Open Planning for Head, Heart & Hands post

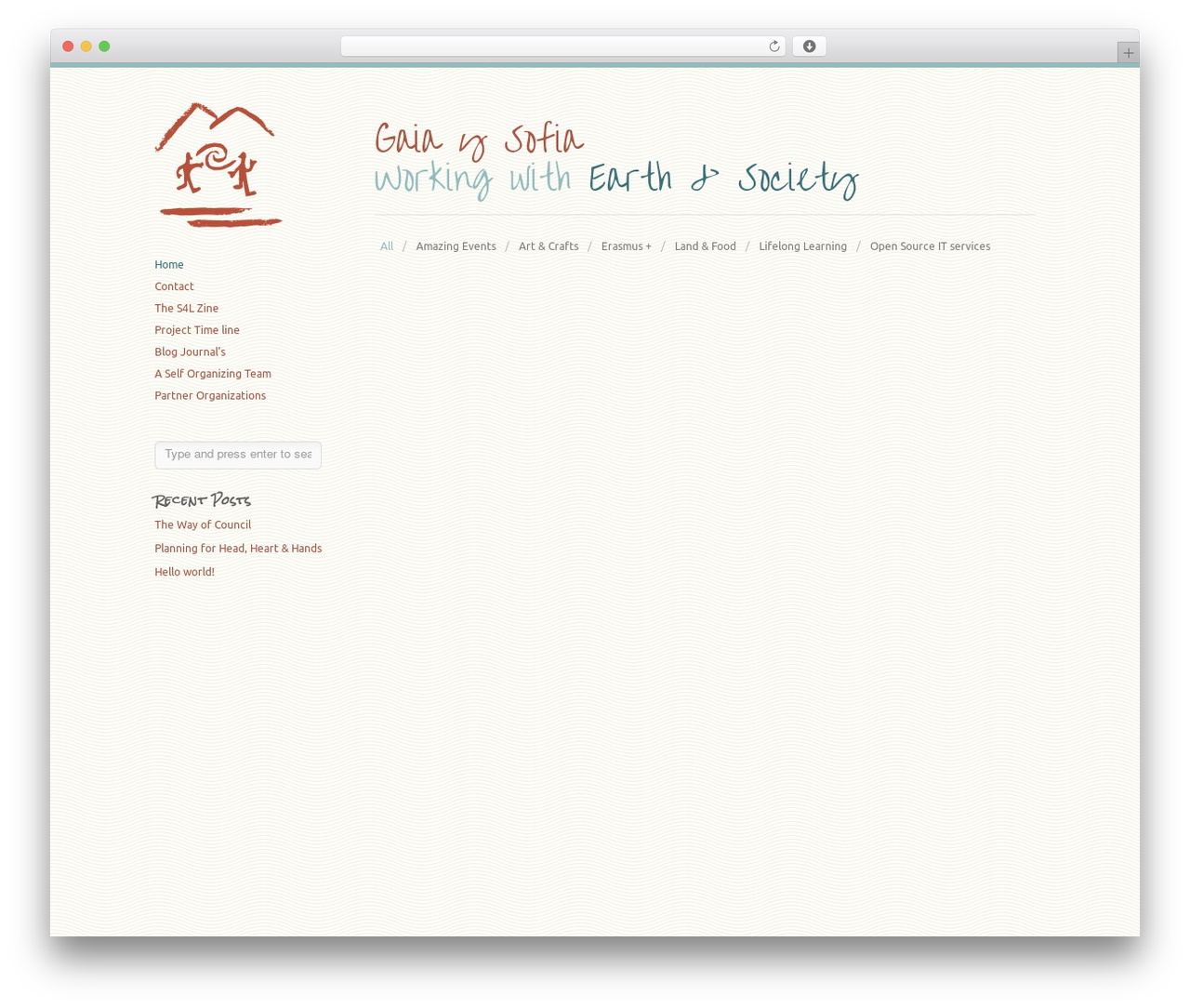(x=238, y=549)
